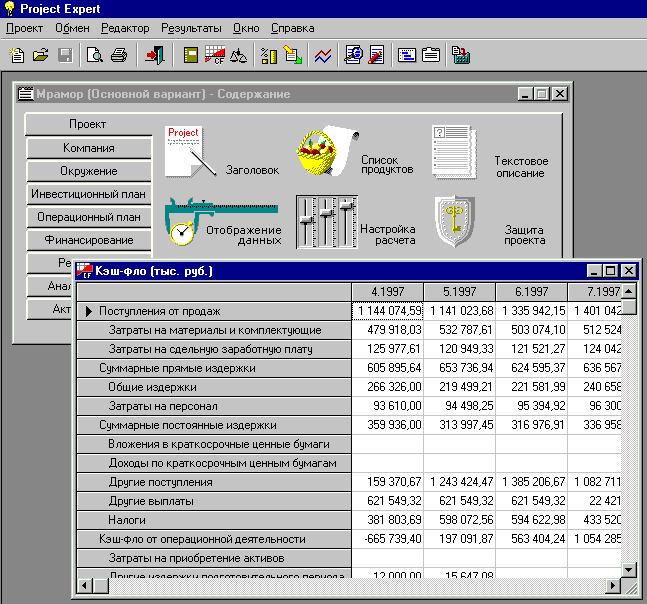Minimize the Мрамор Содержание window
The height and width of the screenshot is (604, 647).
(x=525, y=94)
